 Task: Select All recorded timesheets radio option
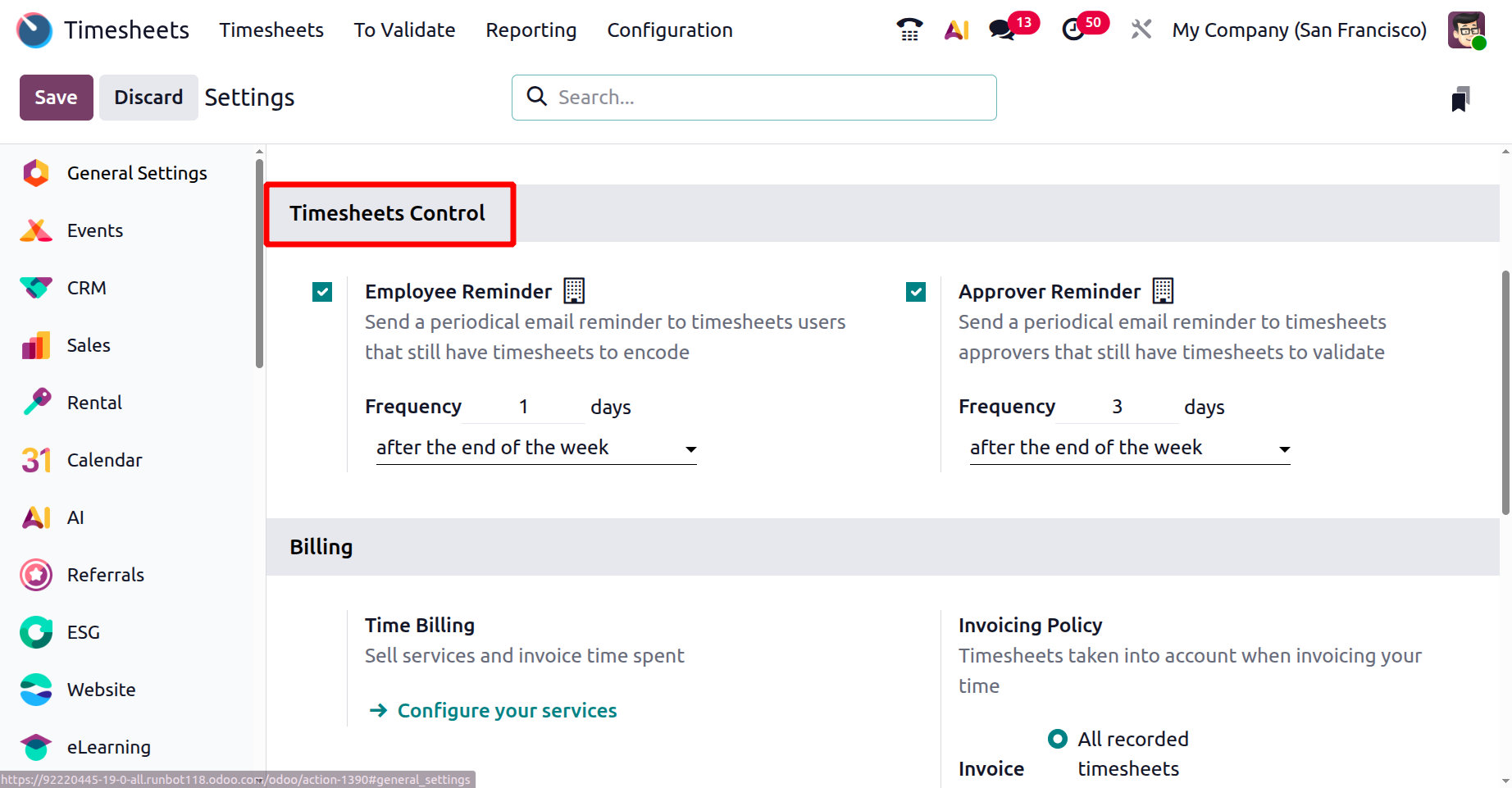[x=1058, y=739]
